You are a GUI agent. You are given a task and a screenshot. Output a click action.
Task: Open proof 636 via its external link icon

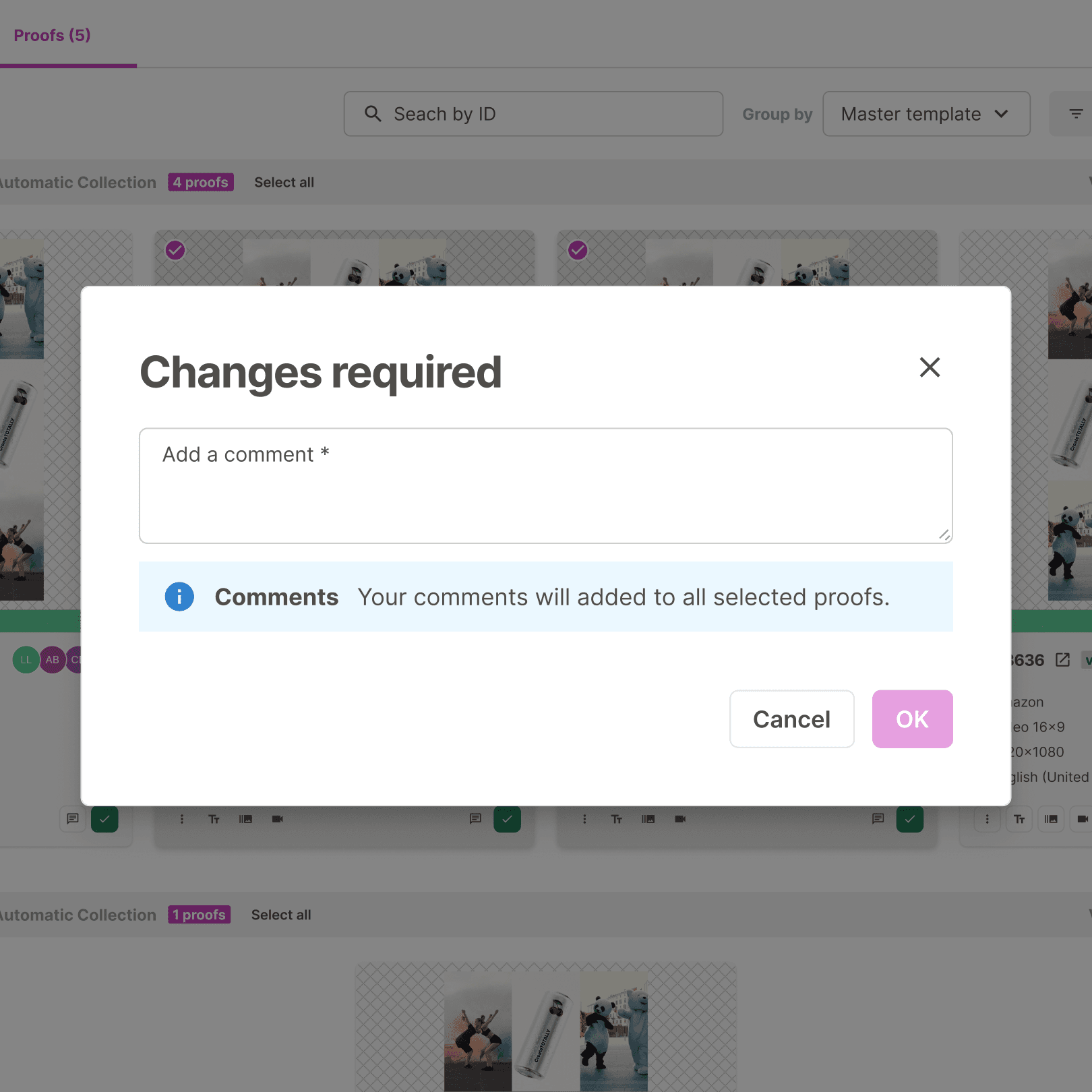[x=1064, y=659]
